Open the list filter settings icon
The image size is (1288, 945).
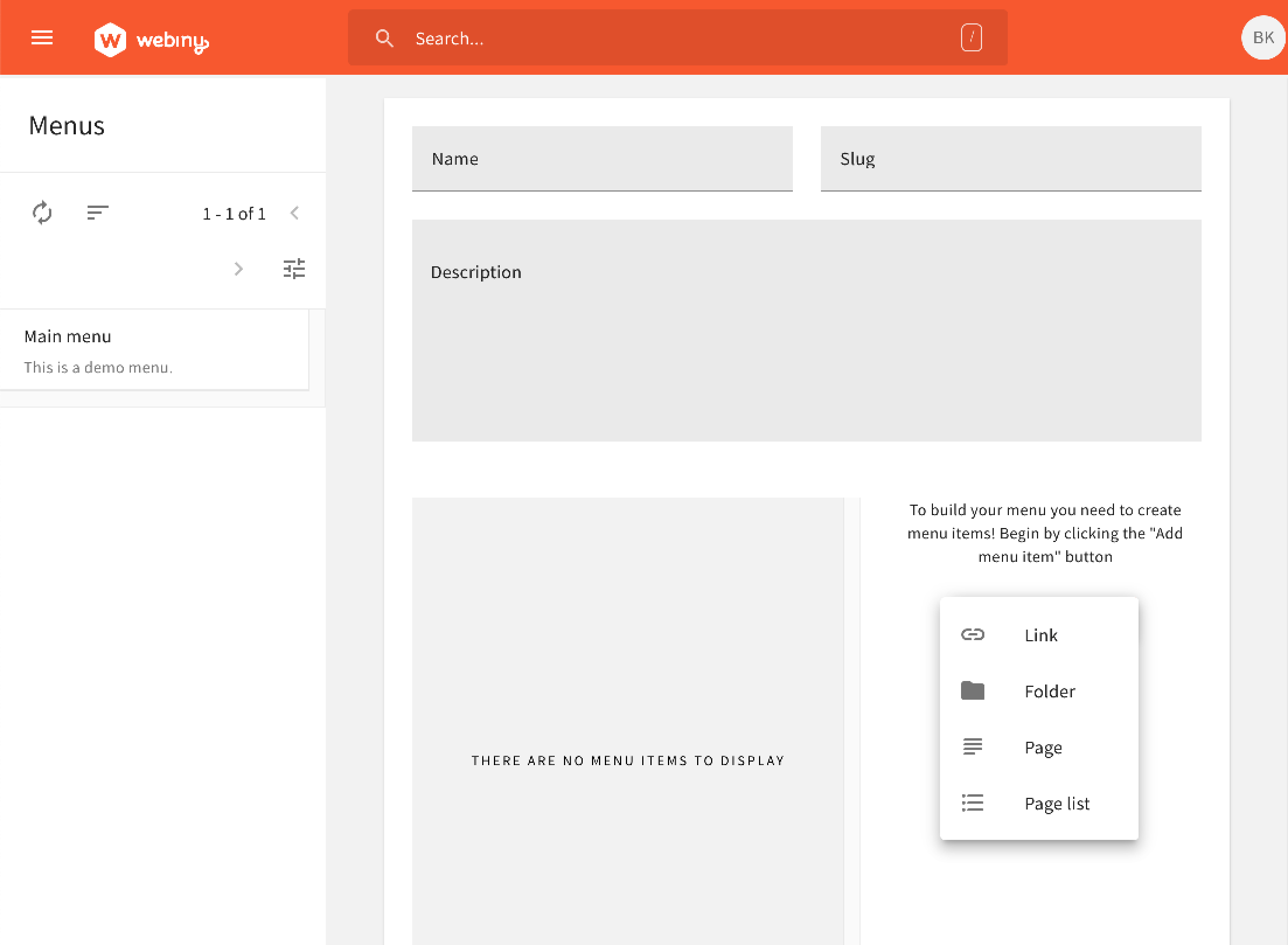pos(294,269)
